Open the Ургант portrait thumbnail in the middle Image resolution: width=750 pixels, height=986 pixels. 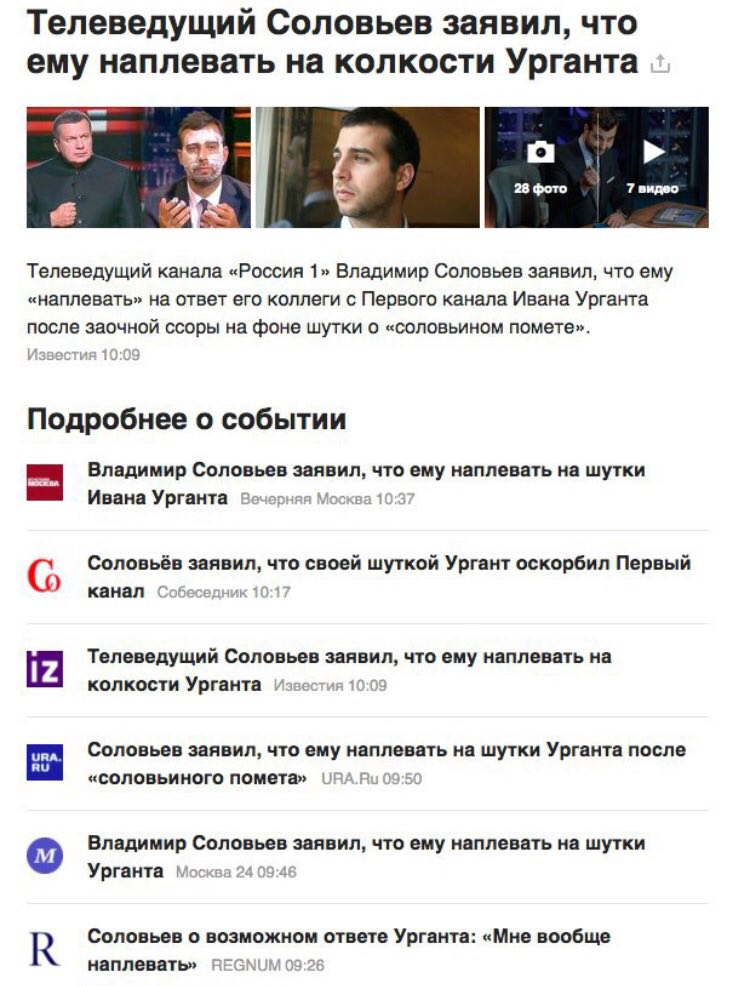[367, 167]
